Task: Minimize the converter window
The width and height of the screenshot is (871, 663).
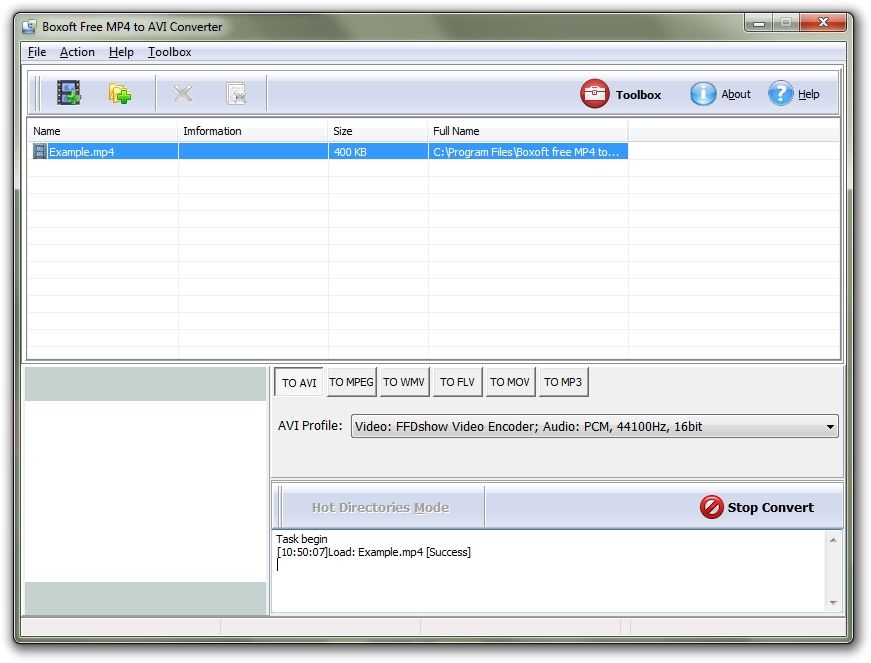Action: (759, 23)
